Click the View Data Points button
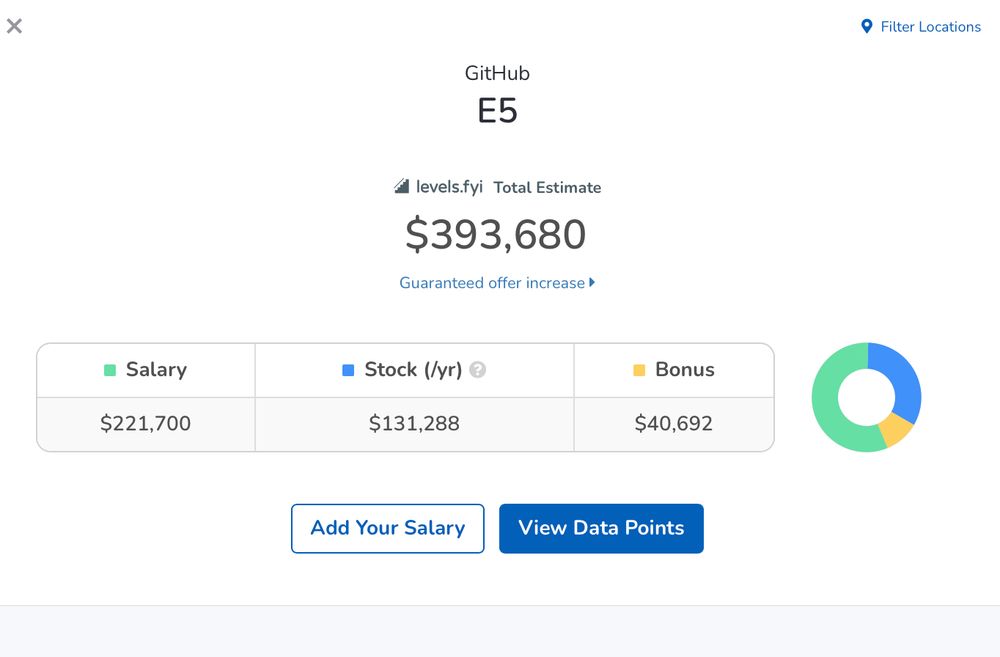This screenshot has width=1000, height=657. point(601,528)
